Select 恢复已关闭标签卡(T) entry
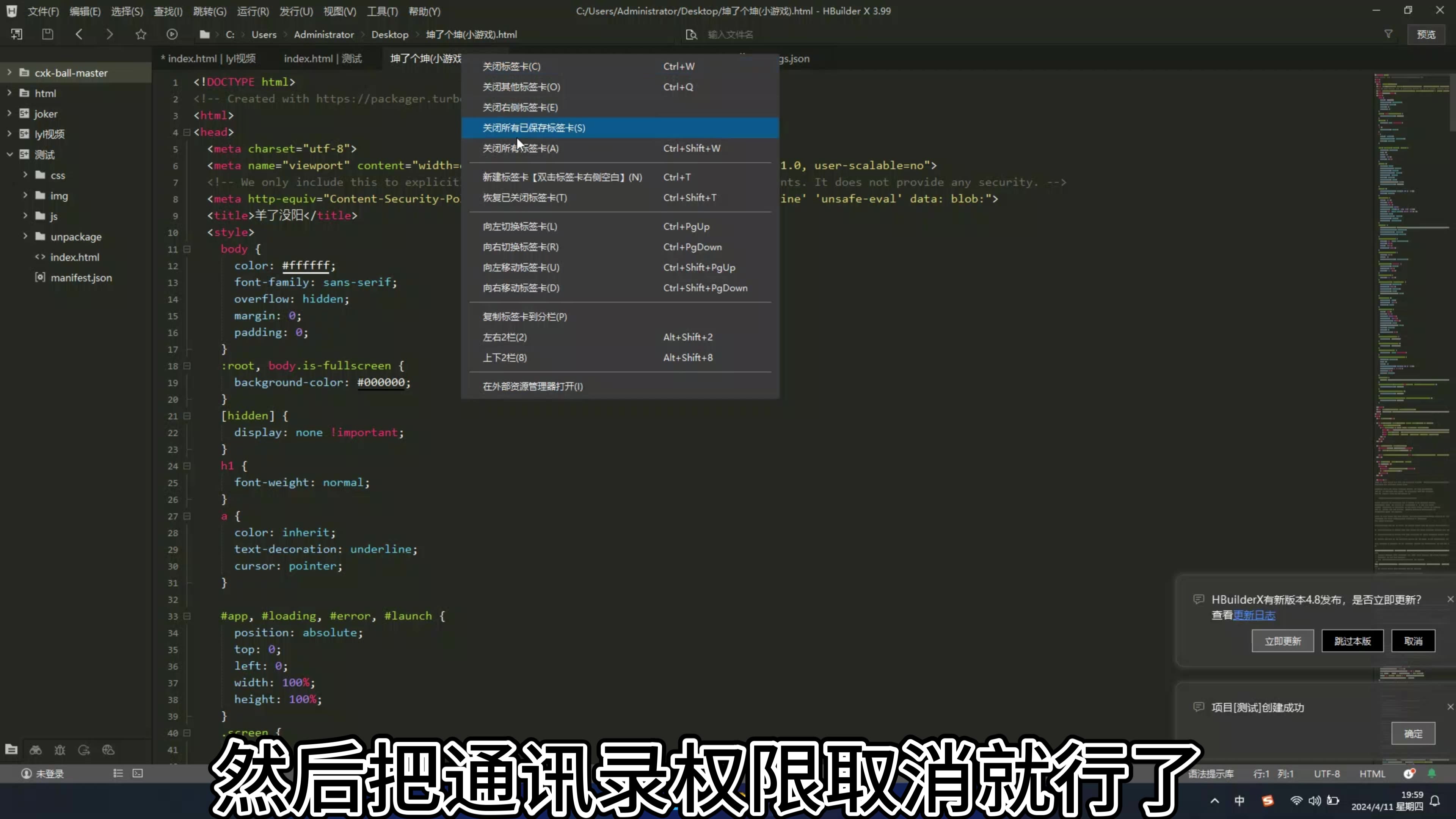The height and width of the screenshot is (819, 1456). pyautogui.click(x=620, y=197)
